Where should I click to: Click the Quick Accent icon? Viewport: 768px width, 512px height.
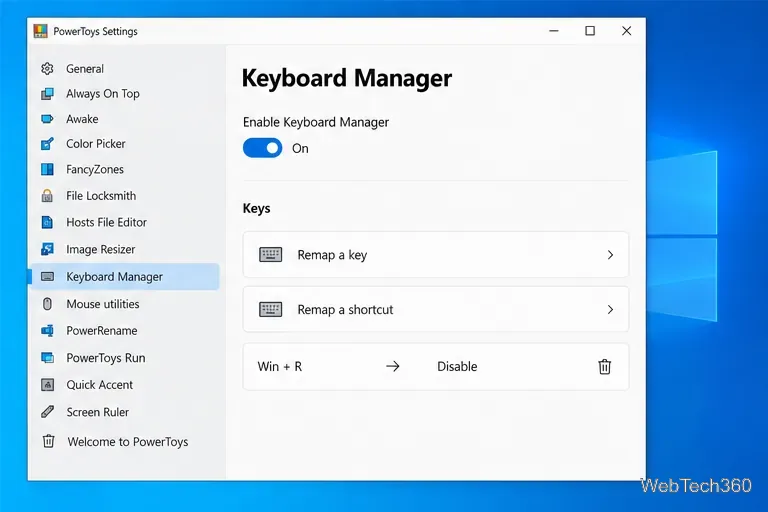pos(47,385)
